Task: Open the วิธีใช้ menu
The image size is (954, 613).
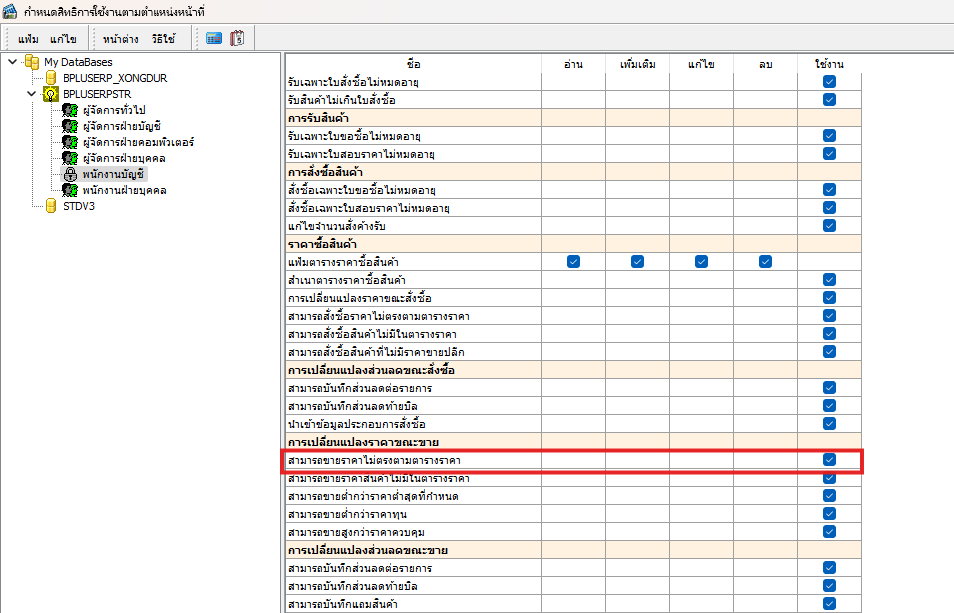Action: 163,39
